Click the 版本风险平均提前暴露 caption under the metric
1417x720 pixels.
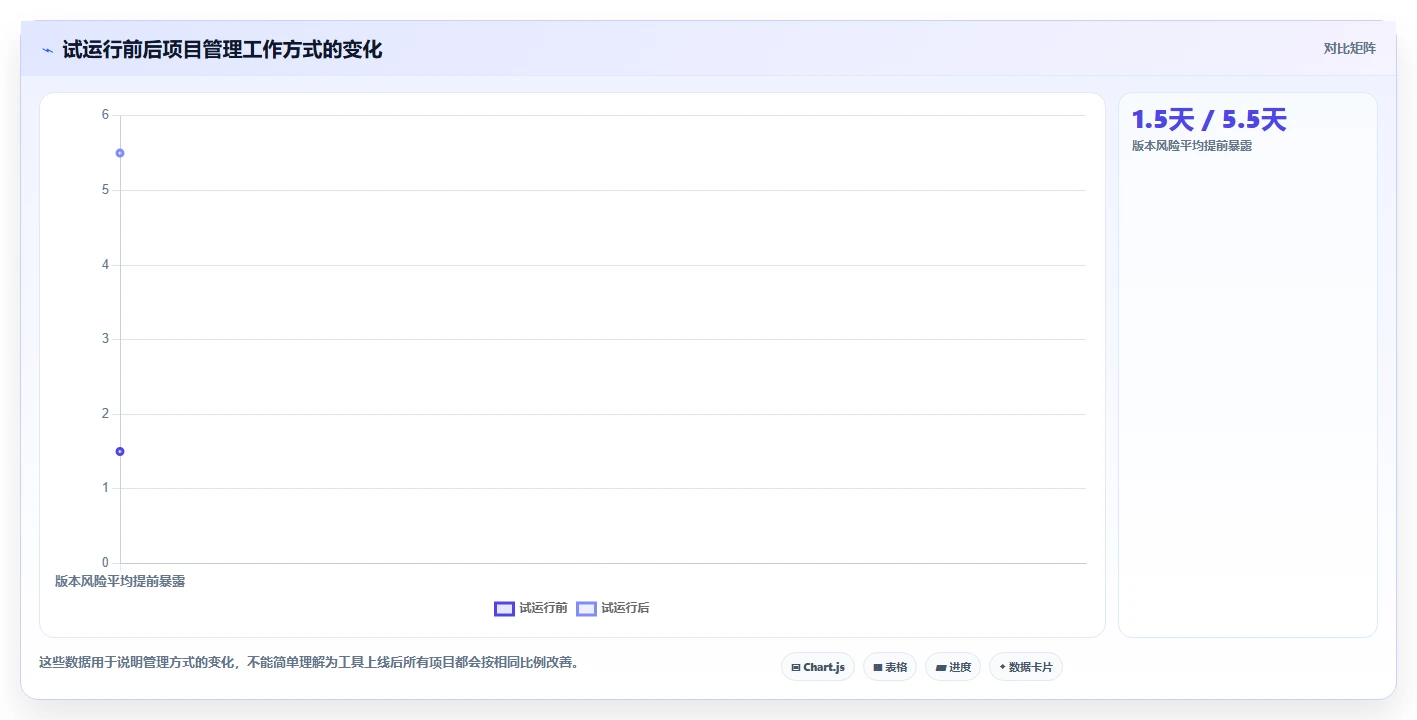pos(1192,146)
